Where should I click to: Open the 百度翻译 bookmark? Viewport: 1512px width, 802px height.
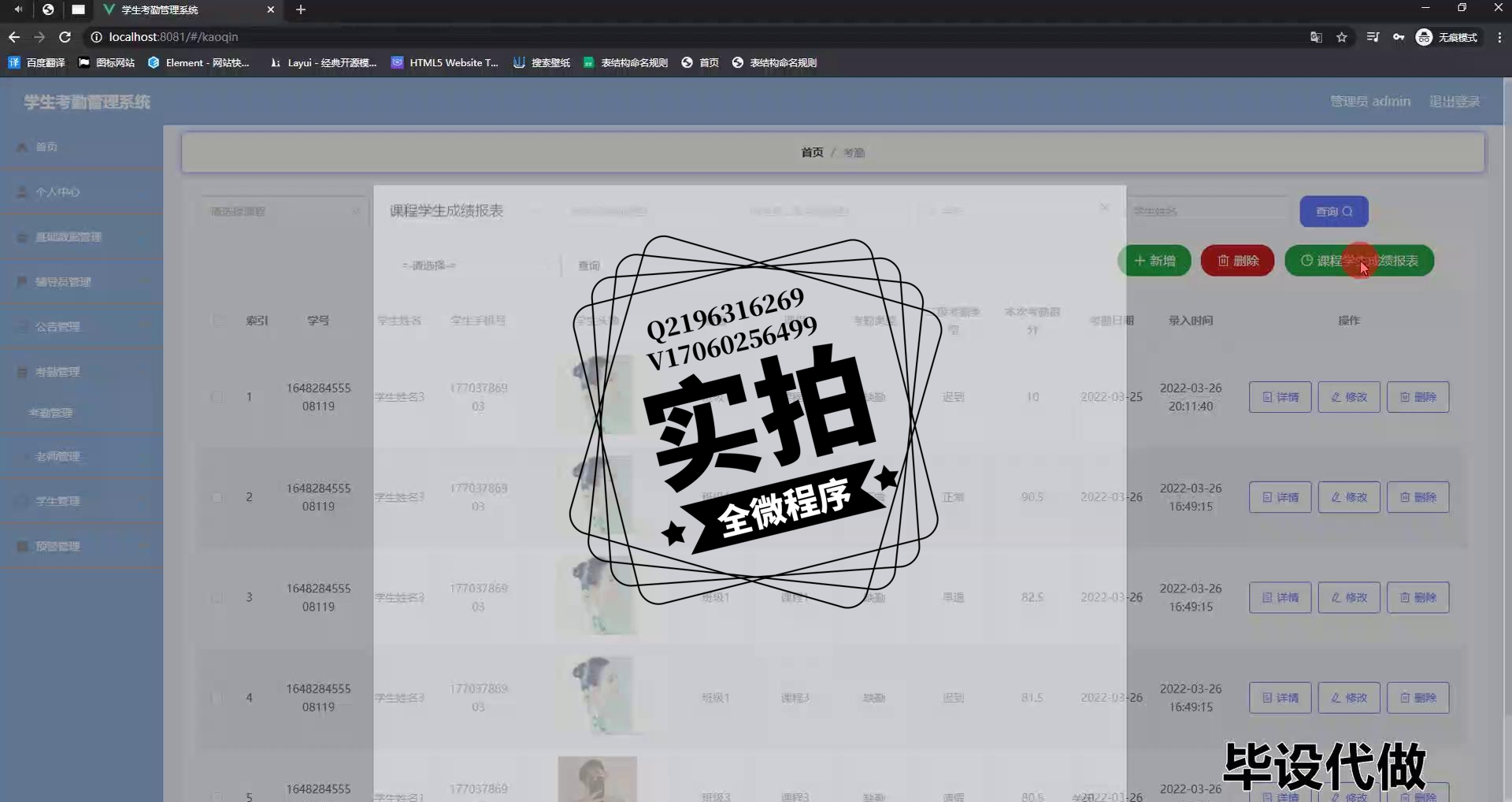pos(37,62)
